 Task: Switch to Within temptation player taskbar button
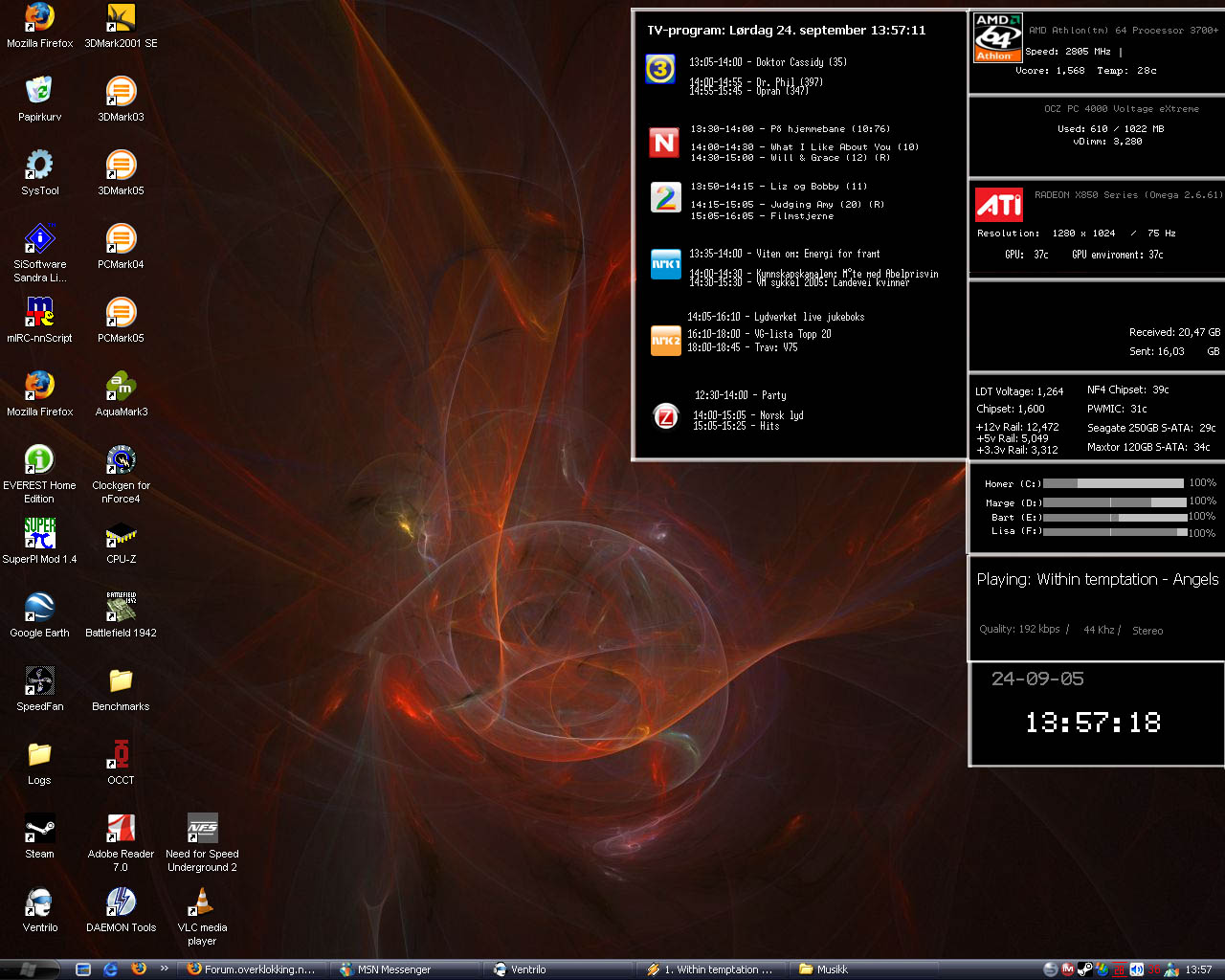coord(714,969)
